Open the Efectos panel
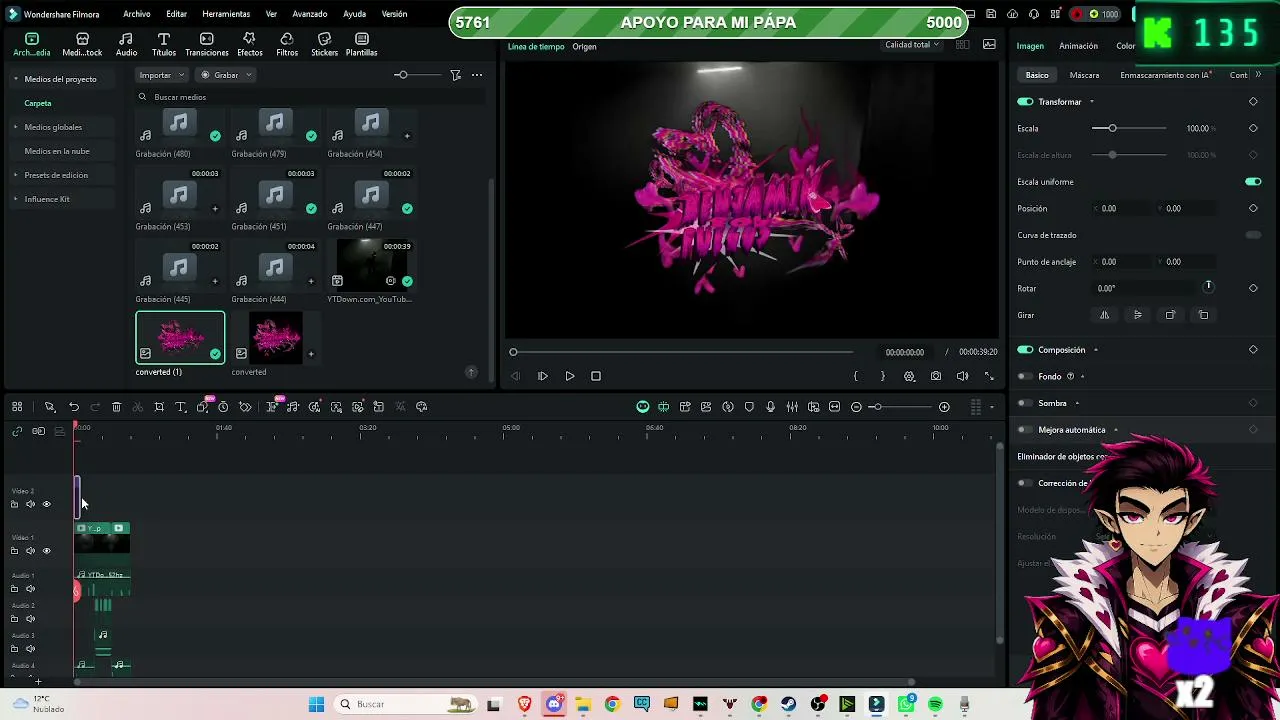 tap(250, 44)
